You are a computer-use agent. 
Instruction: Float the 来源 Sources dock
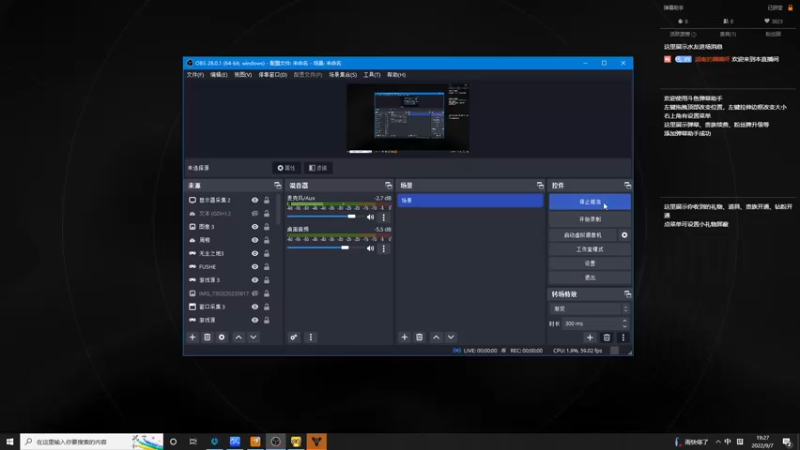[278, 185]
